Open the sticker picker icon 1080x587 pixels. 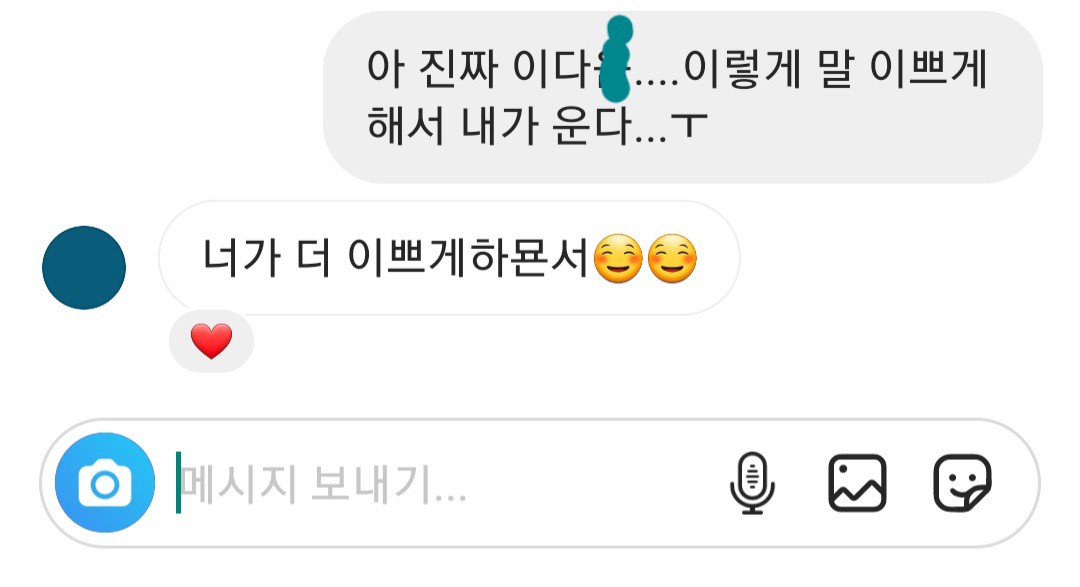click(962, 483)
